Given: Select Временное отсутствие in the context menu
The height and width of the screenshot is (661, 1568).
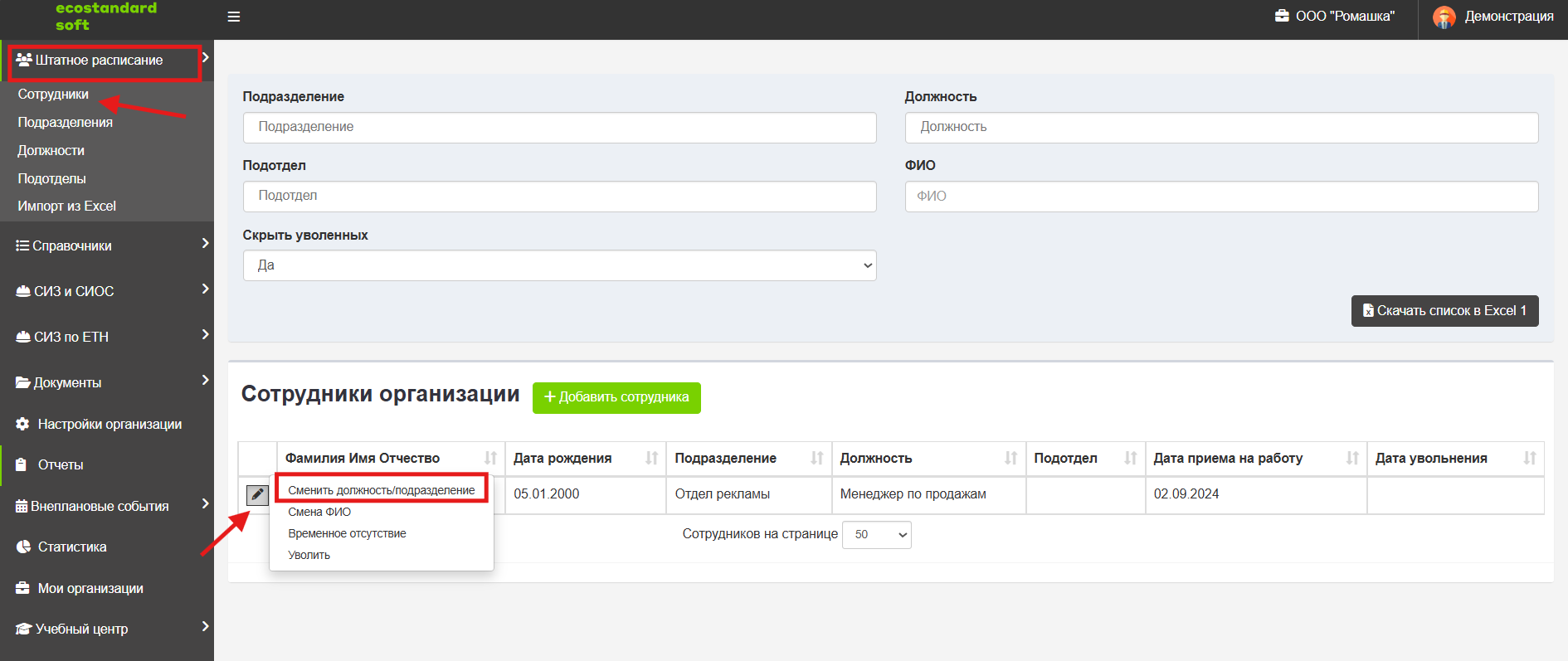Looking at the screenshot, I should click(348, 533).
